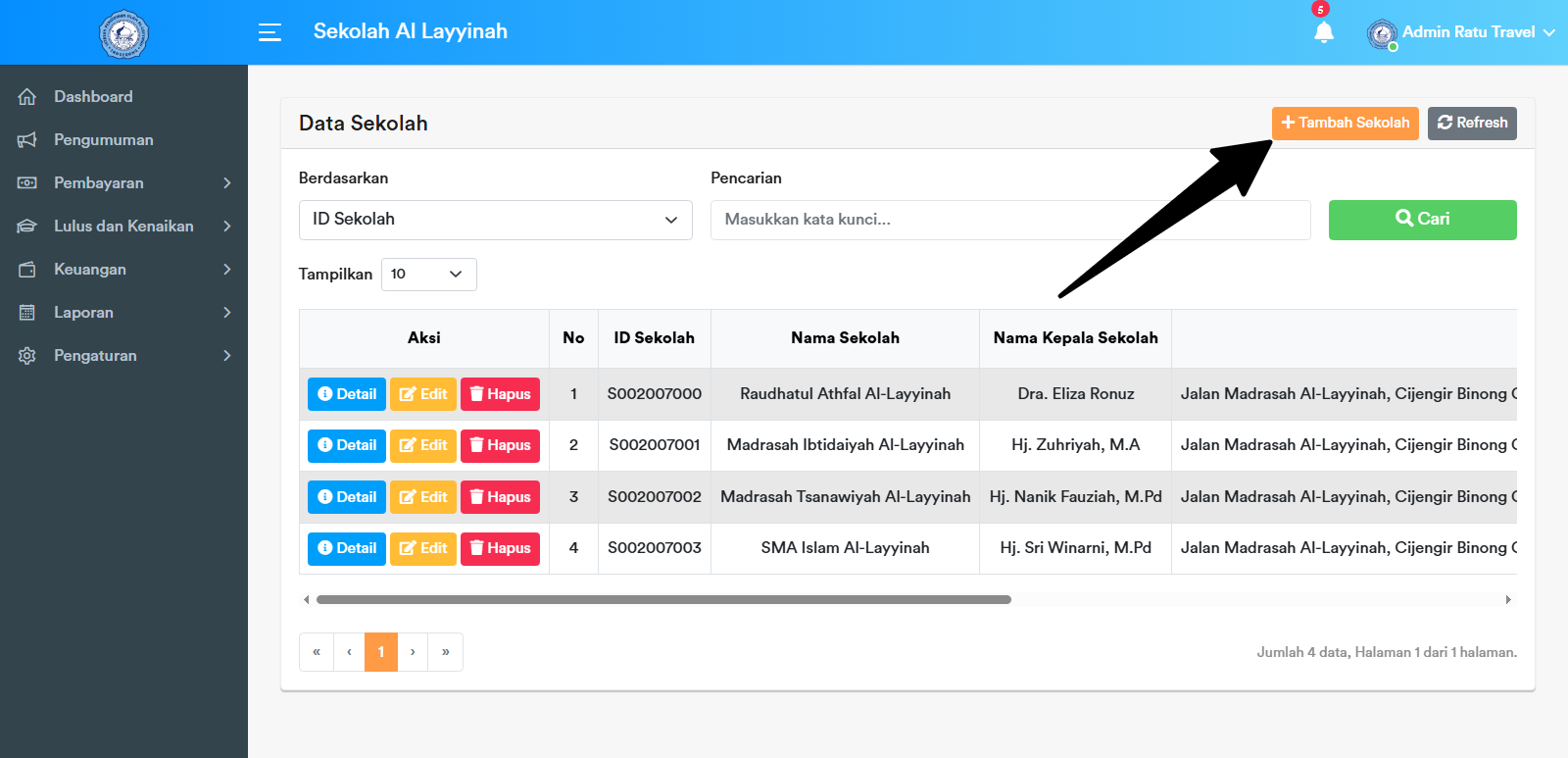Screen dimensions: 1568x758
Task: Click the Laporan calendar icon
Action: click(27, 313)
